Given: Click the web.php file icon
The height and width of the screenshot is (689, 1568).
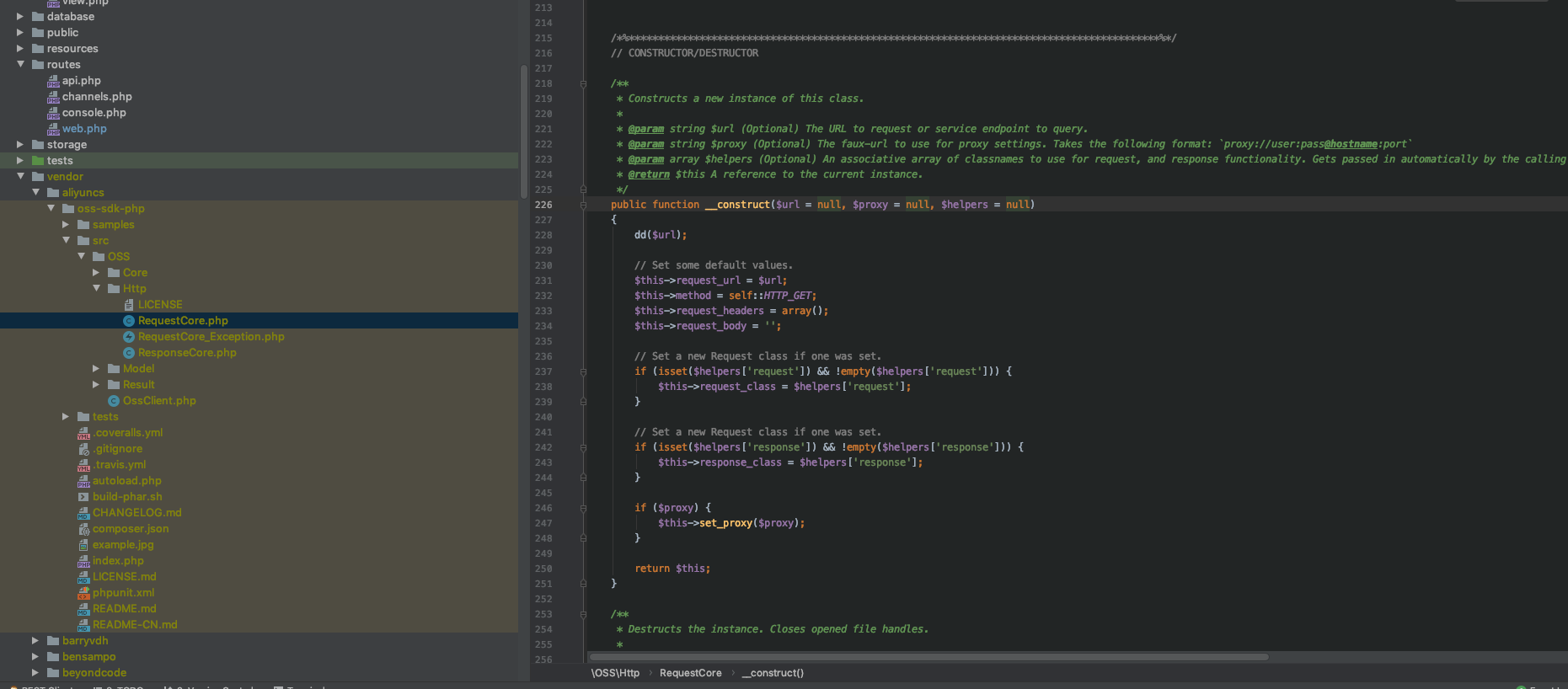Looking at the screenshot, I should (53, 129).
